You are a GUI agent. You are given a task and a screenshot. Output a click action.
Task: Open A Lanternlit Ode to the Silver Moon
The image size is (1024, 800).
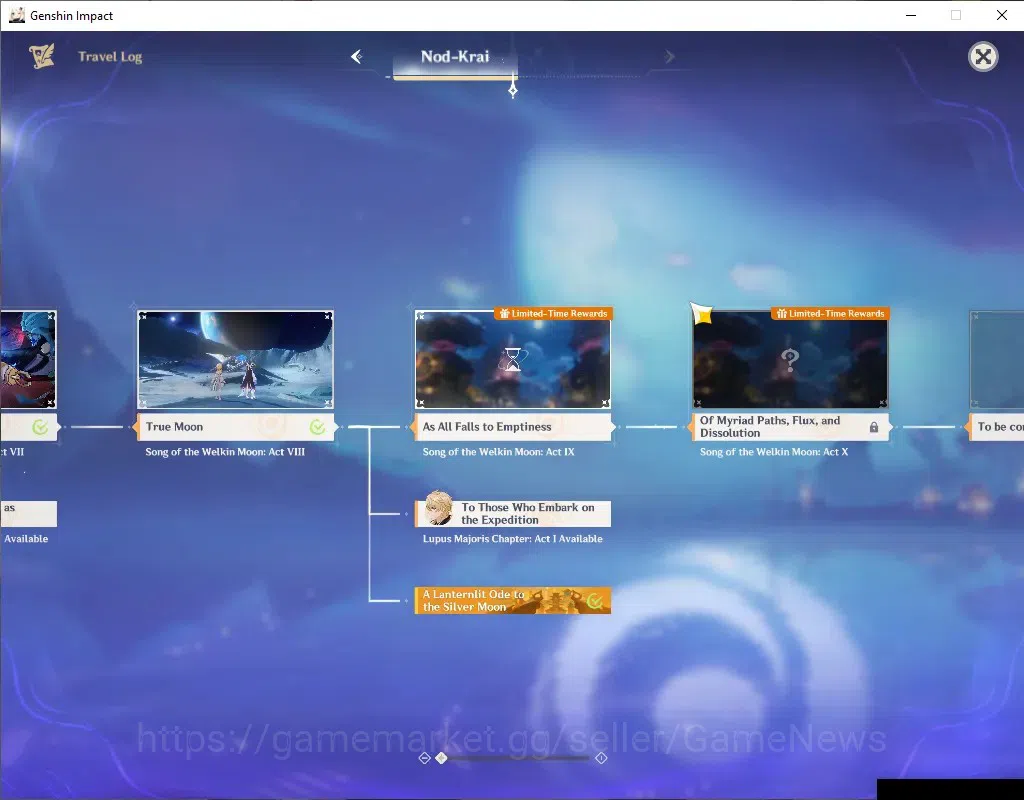click(x=513, y=601)
